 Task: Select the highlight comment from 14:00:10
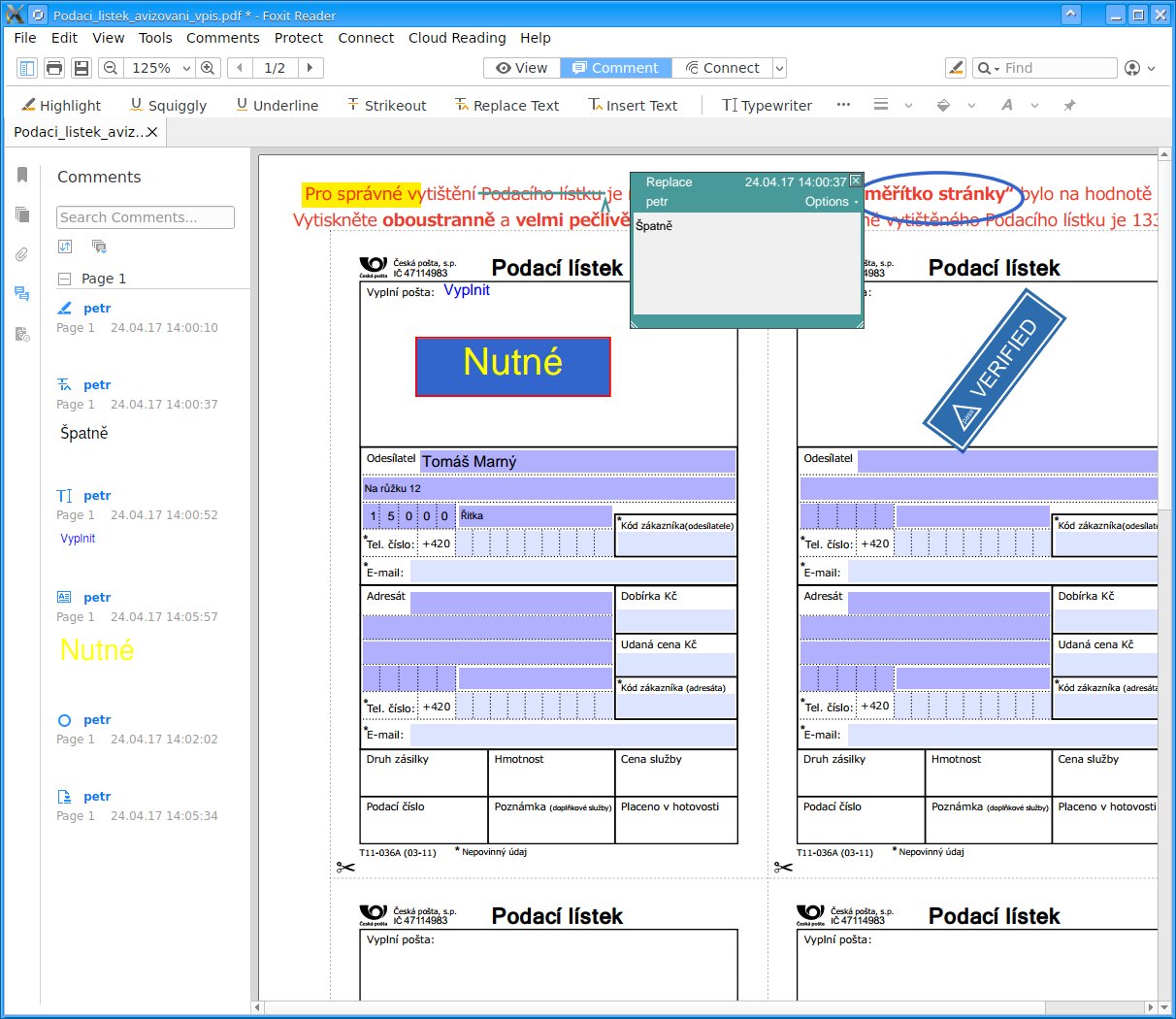[x=146, y=318]
